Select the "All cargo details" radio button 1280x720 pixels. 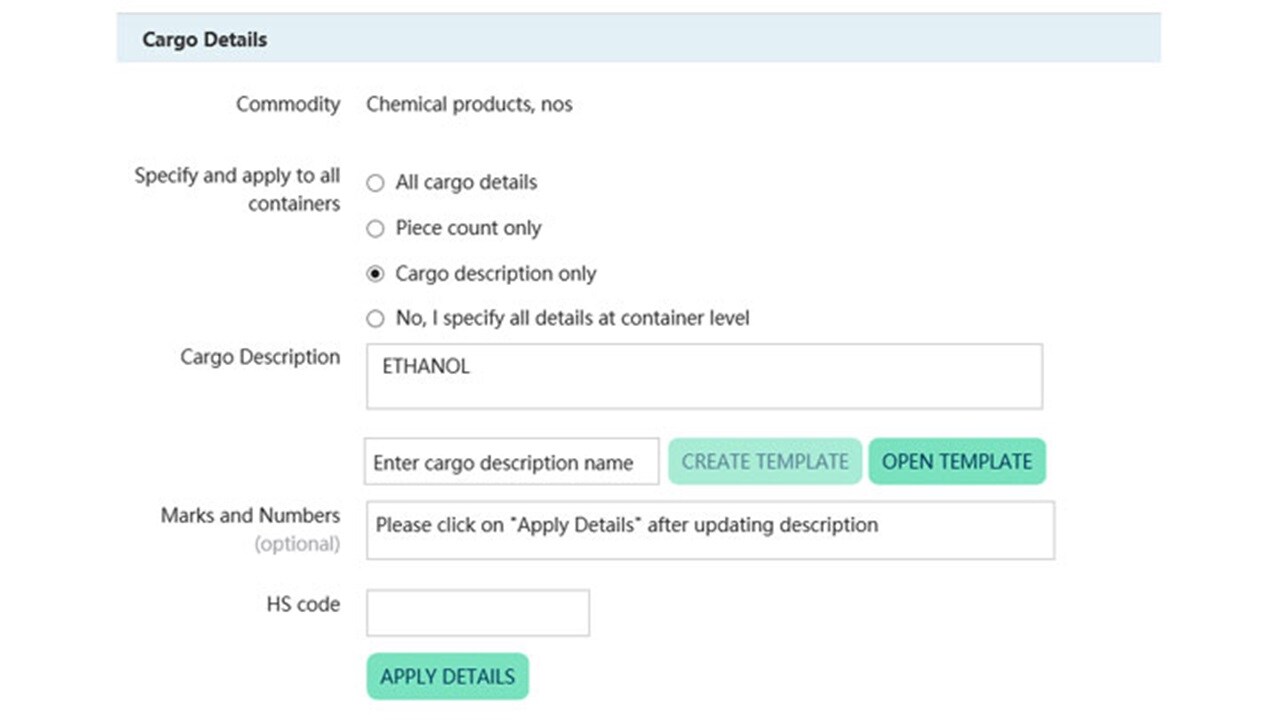pyautogui.click(x=375, y=183)
